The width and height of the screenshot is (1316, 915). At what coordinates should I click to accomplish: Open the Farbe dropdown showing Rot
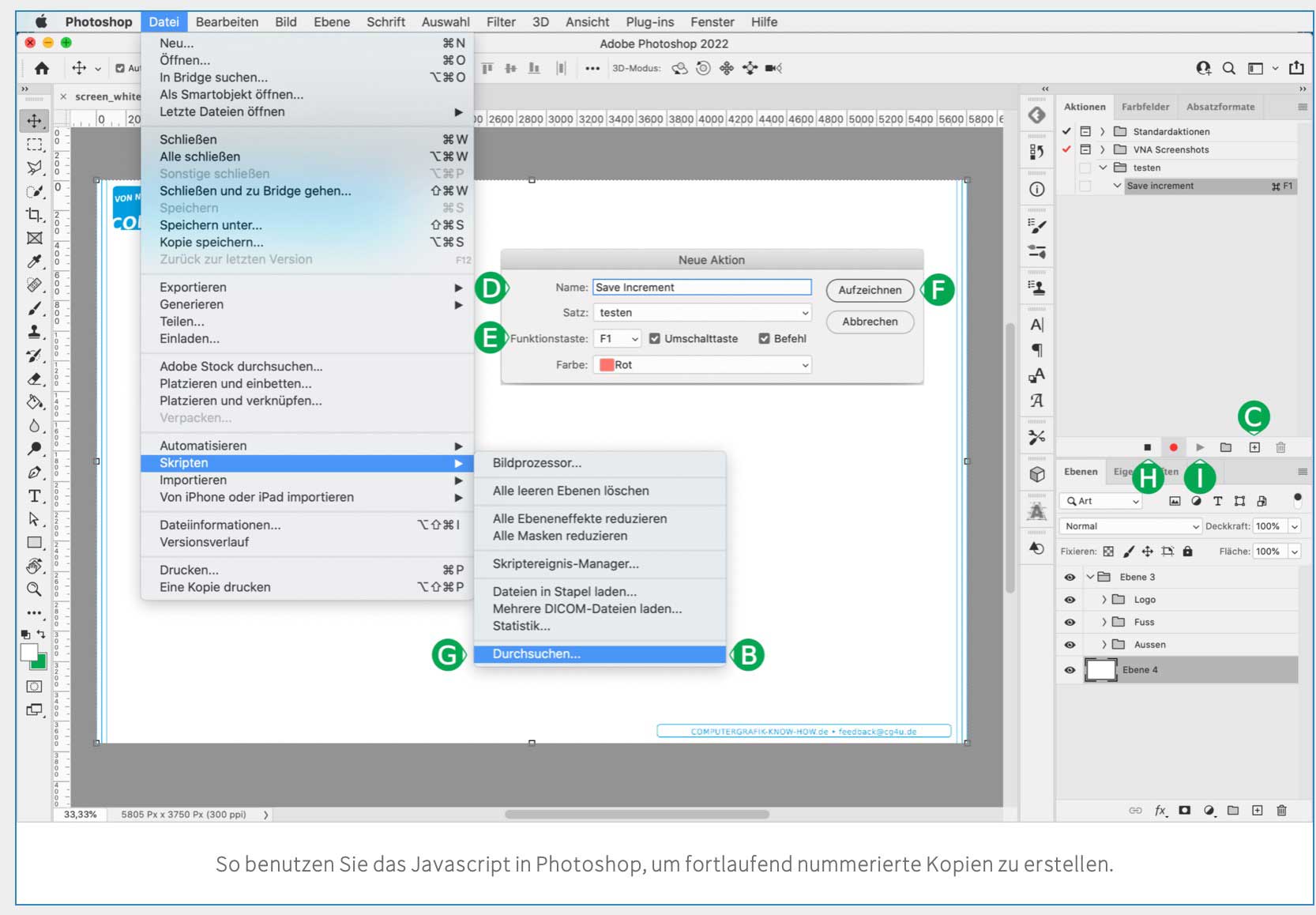pyautogui.click(x=702, y=365)
